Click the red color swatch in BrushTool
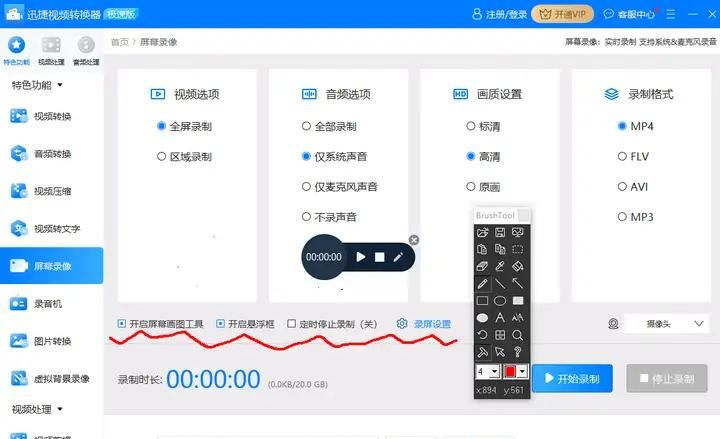The width and height of the screenshot is (720, 439). point(510,371)
